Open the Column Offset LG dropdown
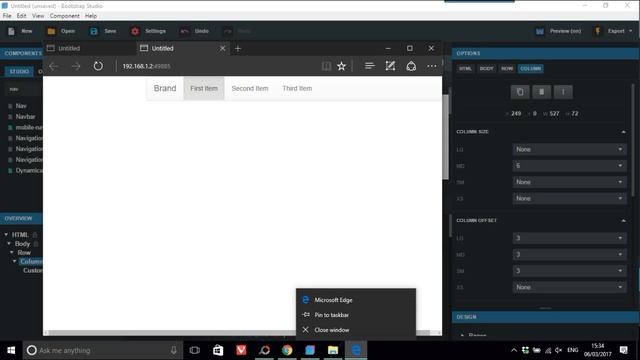 coord(569,238)
